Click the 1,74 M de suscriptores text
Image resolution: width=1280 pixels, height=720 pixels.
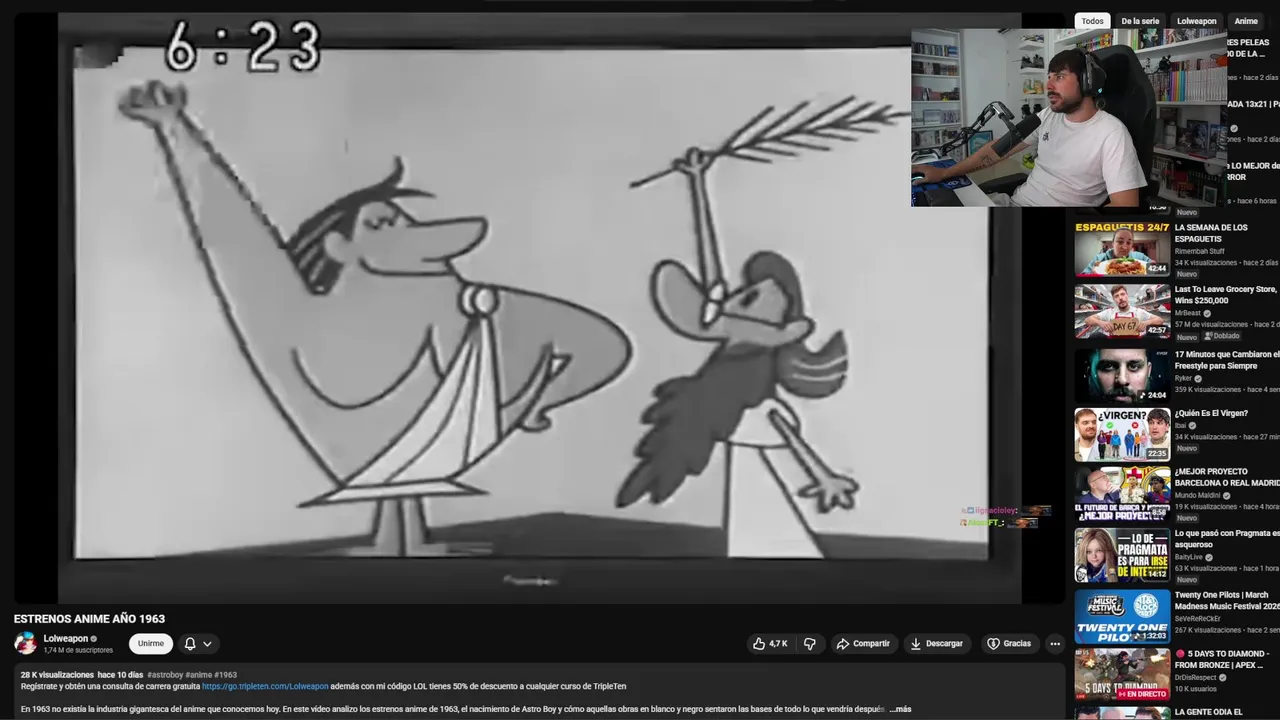[78, 650]
